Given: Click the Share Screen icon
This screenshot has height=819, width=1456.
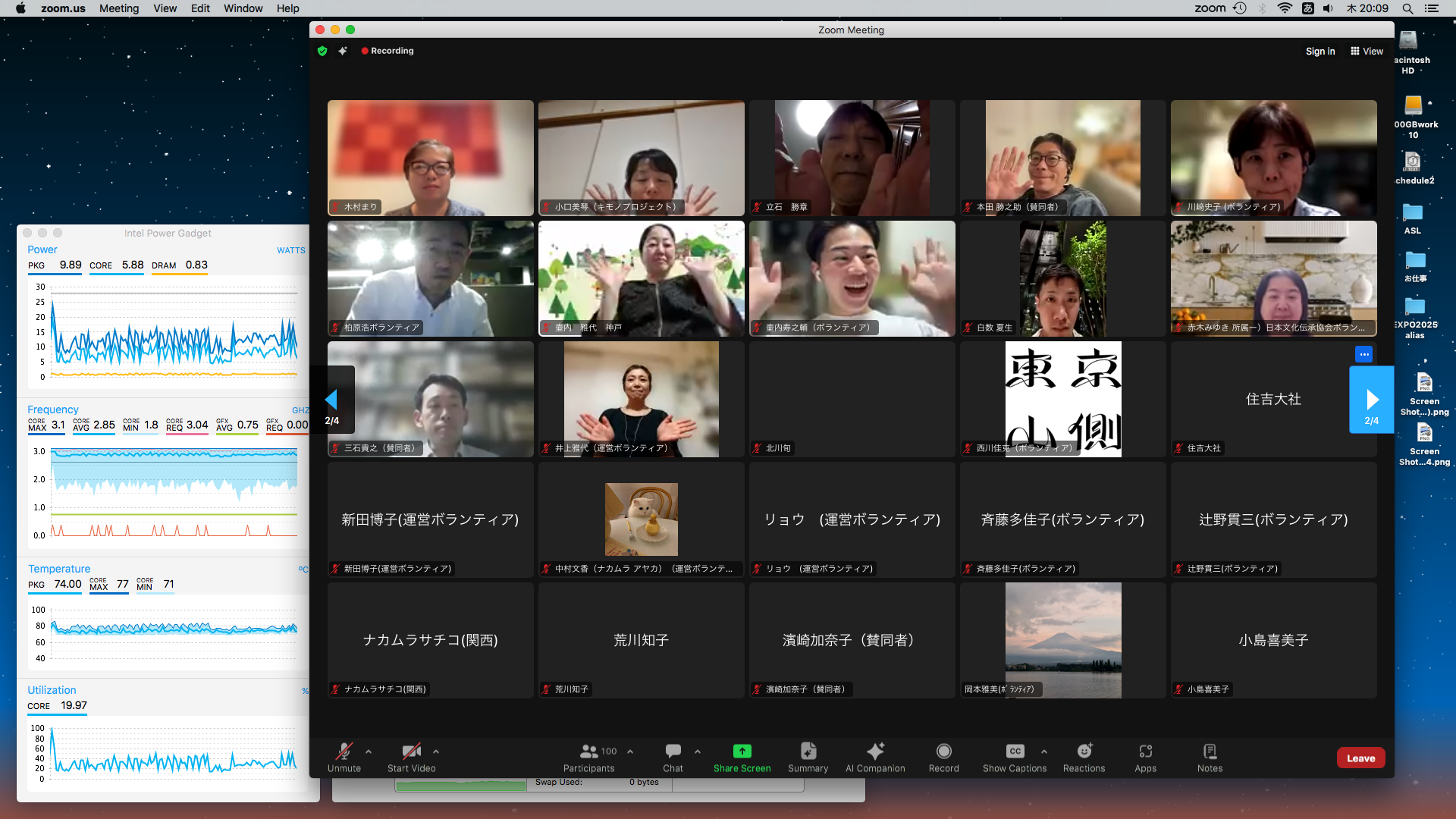Looking at the screenshot, I should (742, 751).
